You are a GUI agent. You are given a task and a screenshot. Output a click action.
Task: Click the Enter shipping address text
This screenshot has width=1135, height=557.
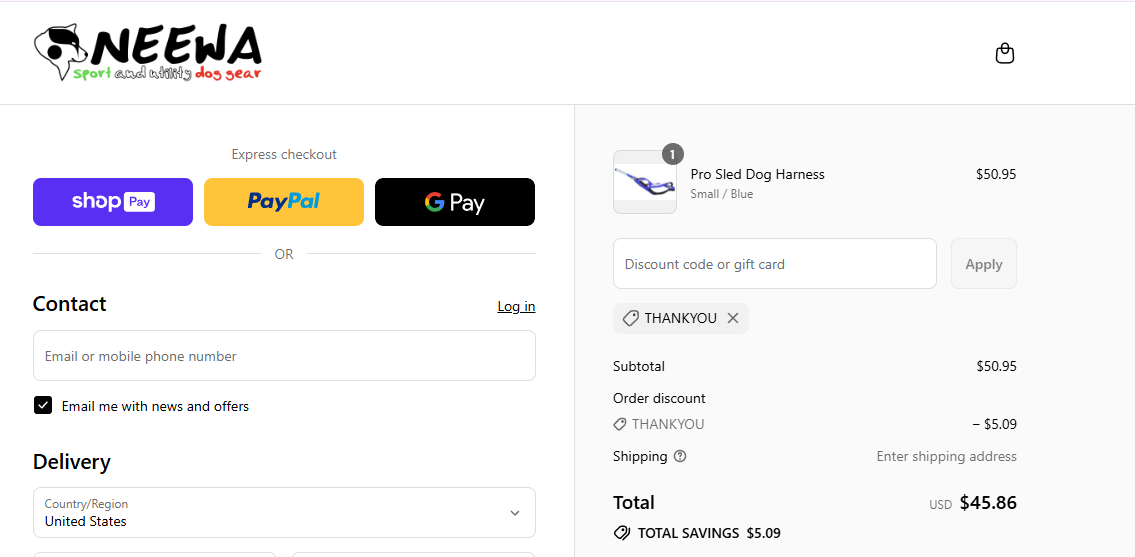(947, 456)
